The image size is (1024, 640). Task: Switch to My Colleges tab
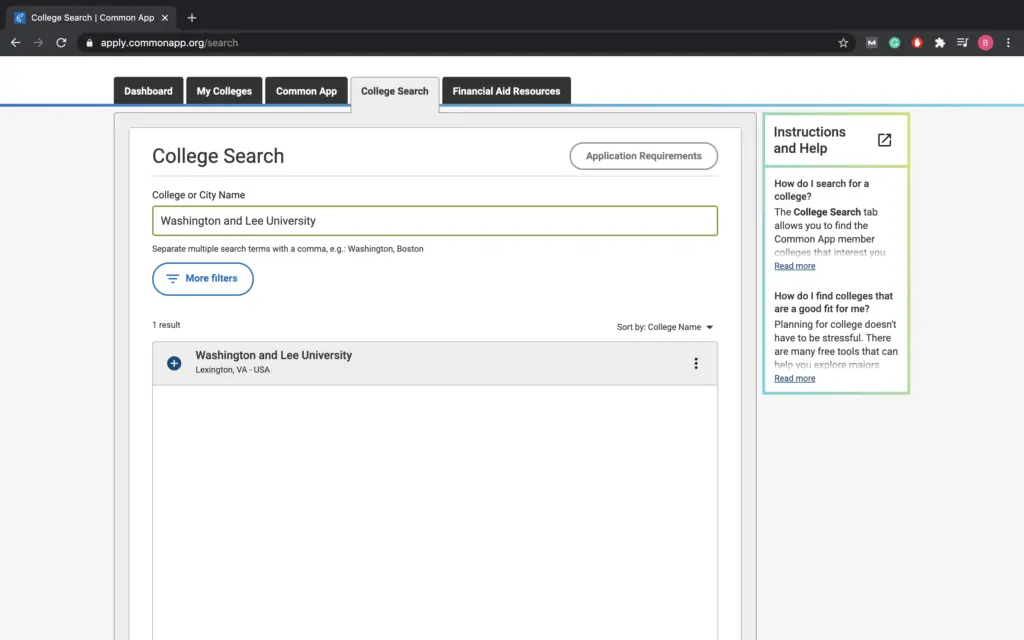(224, 91)
